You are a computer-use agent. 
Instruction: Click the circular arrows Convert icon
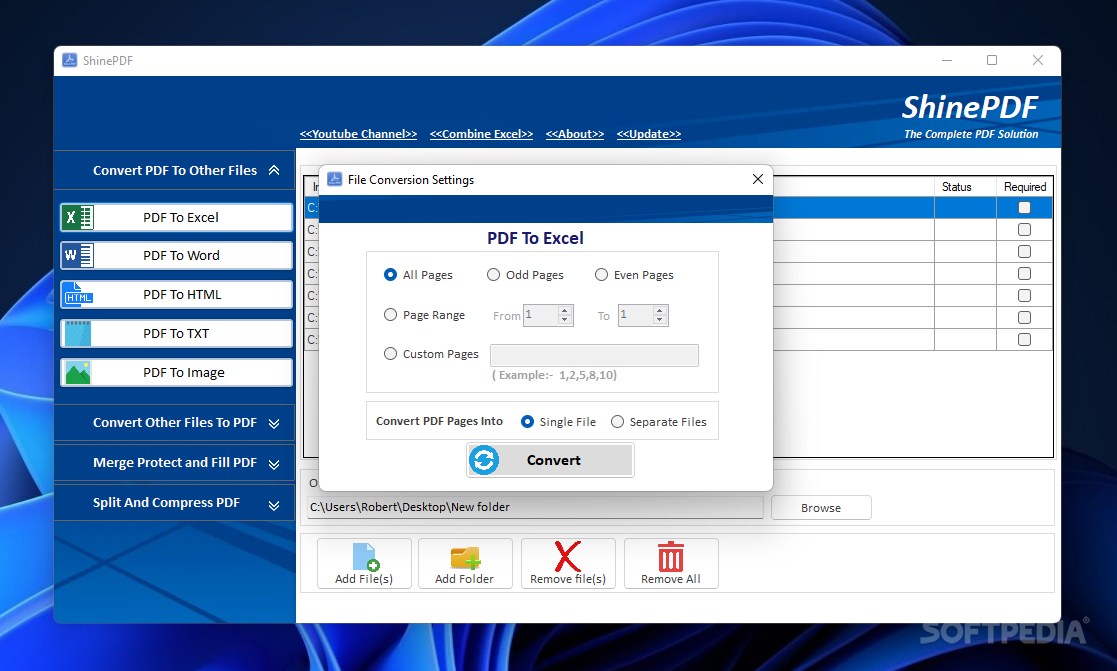[484, 460]
